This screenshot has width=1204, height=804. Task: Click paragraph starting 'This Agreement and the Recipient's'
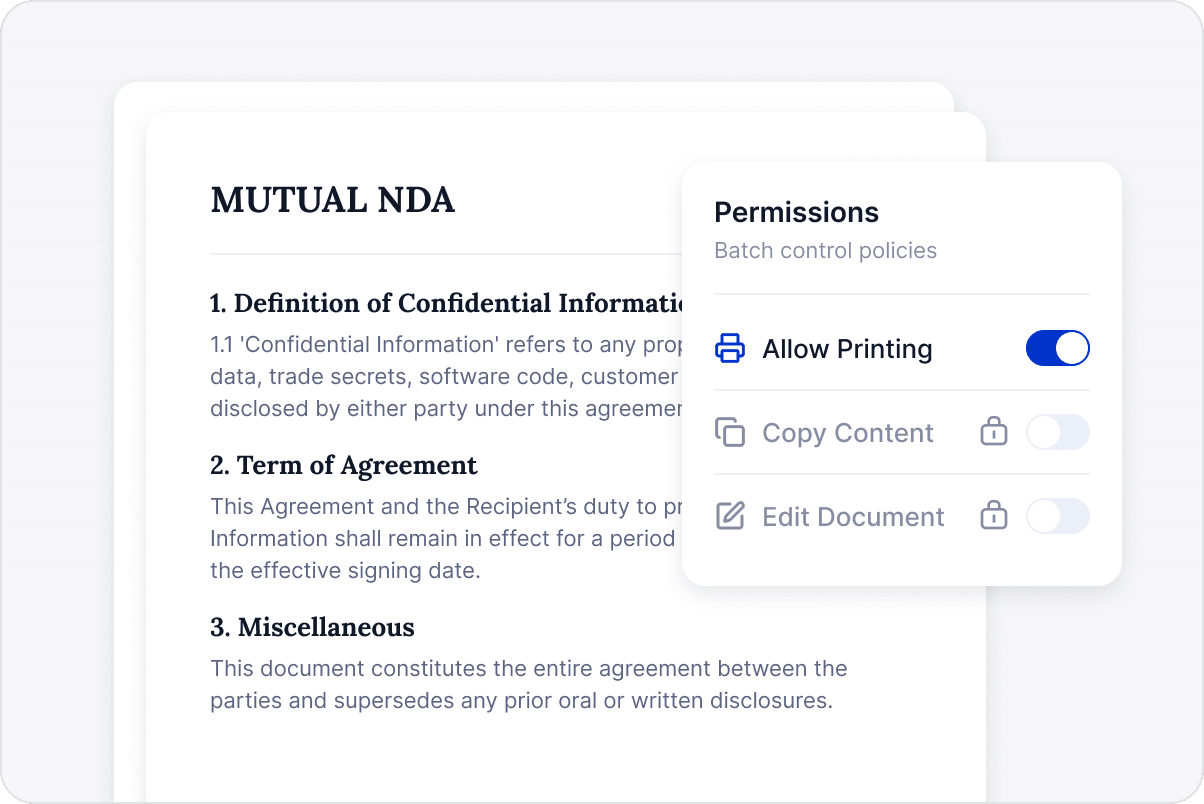[x=446, y=539]
